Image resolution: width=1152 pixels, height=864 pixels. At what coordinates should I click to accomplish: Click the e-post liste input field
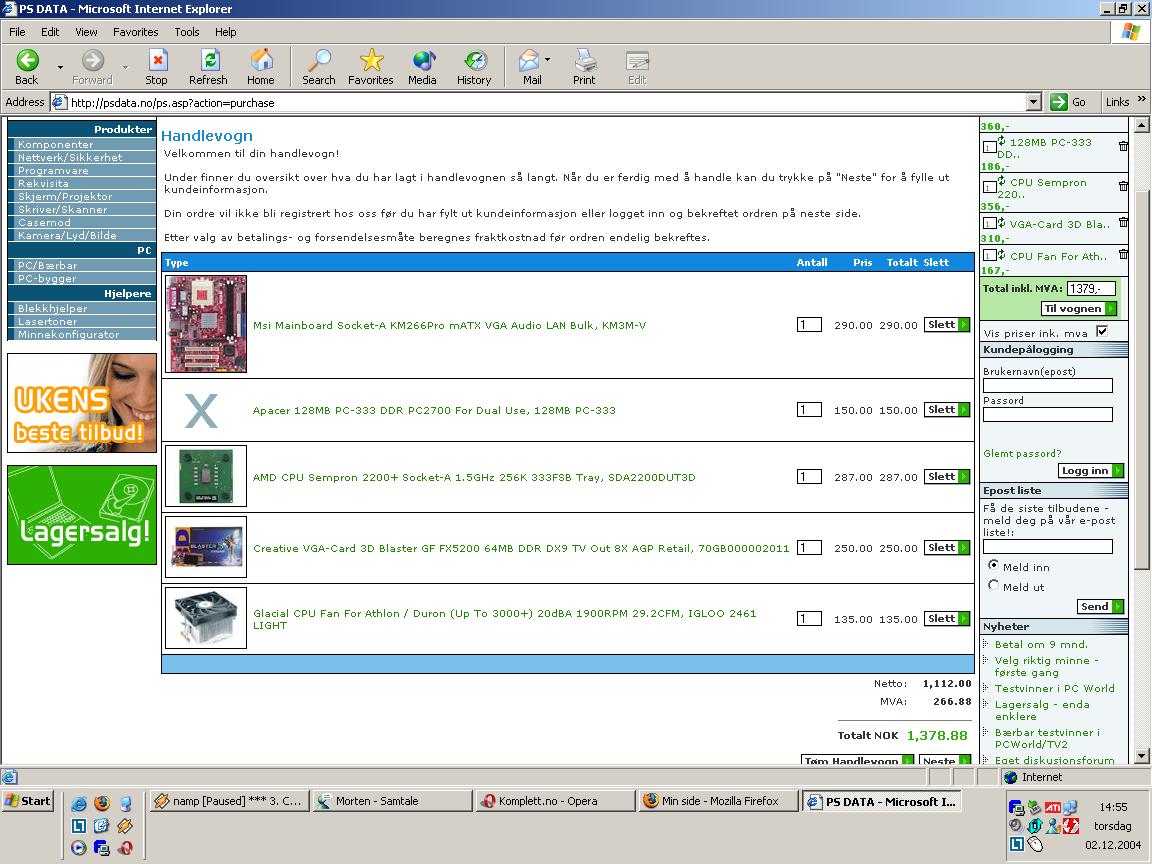coord(1048,547)
